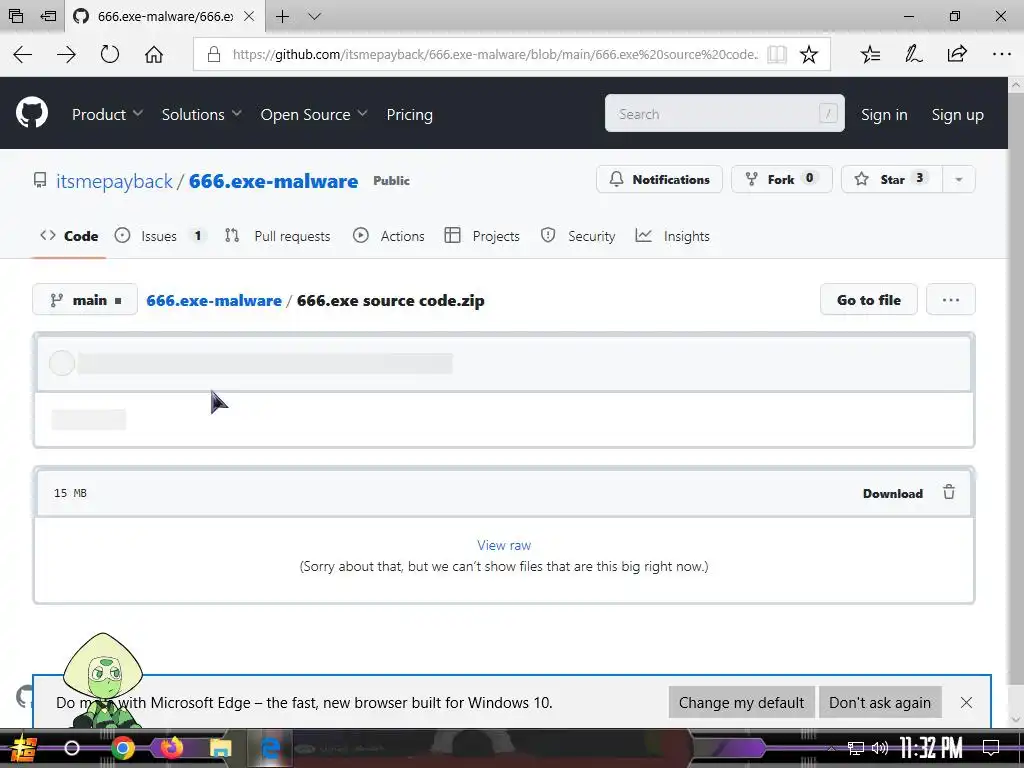Click the Edge icon on the taskbar

(x=270, y=748)
